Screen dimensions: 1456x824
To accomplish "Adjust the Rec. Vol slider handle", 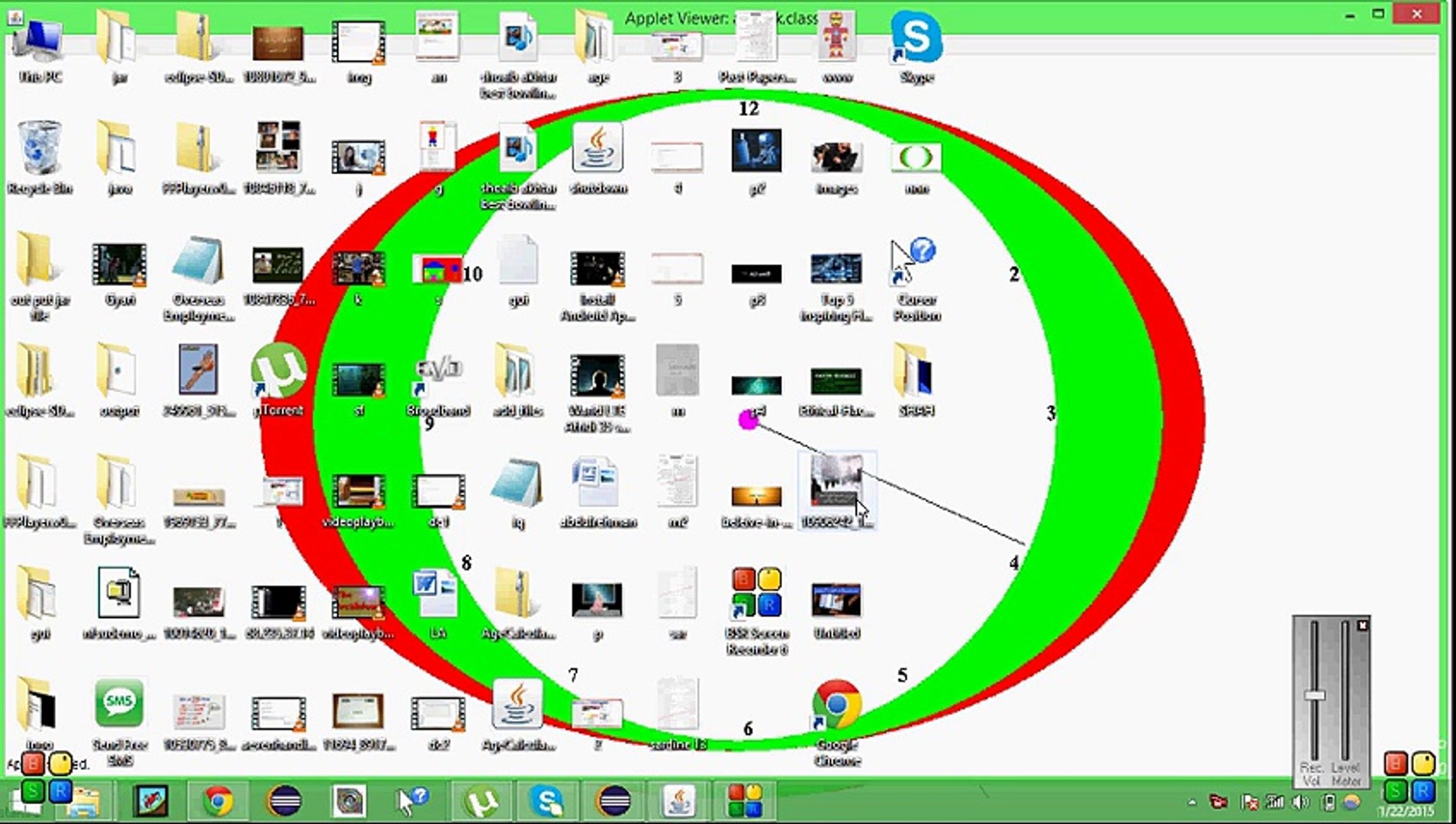I will (1314, 695).
